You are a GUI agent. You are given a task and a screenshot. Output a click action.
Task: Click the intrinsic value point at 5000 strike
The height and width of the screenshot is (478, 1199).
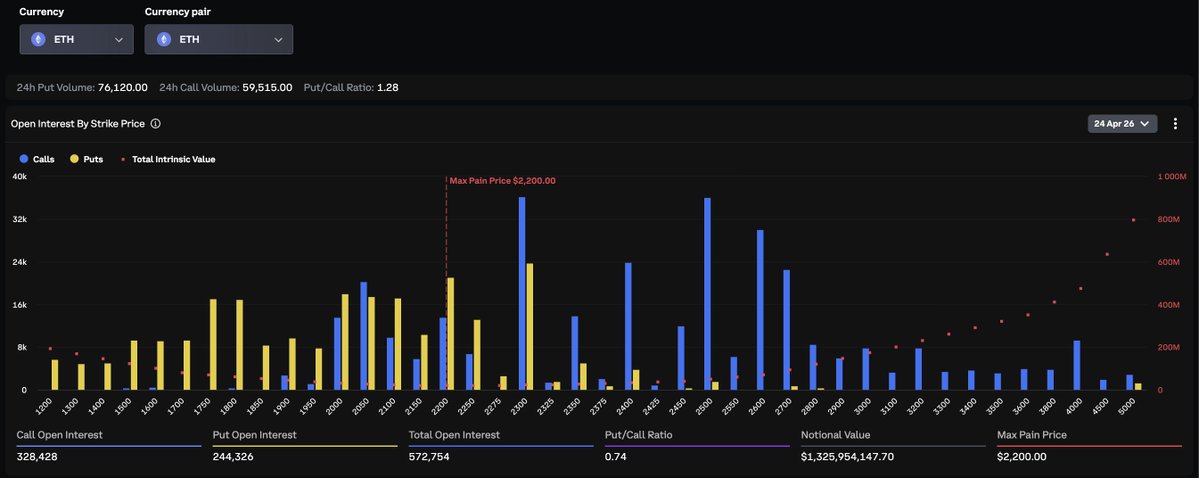[1133, 220]
